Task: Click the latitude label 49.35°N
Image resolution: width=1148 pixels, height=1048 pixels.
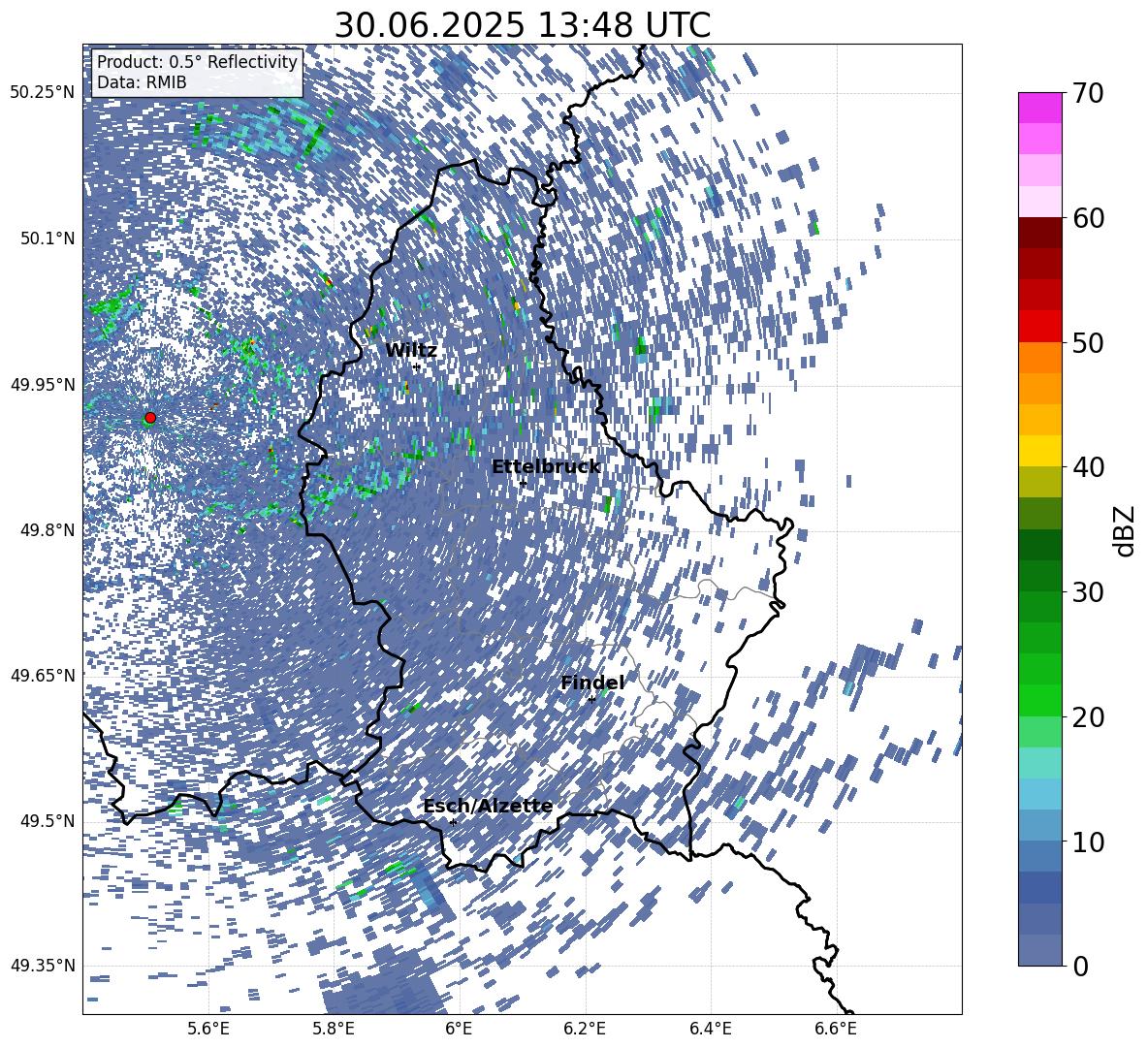Action: [43, 966]
